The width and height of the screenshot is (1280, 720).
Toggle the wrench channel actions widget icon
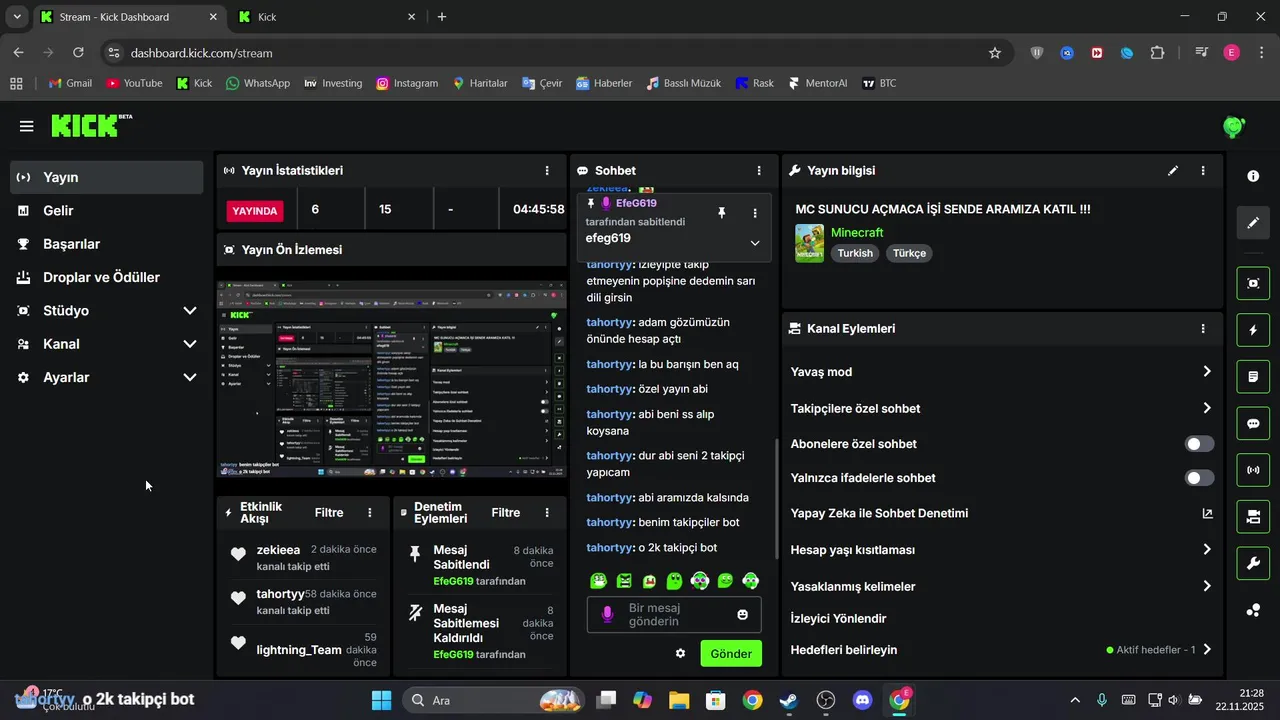click(1253, 563)
